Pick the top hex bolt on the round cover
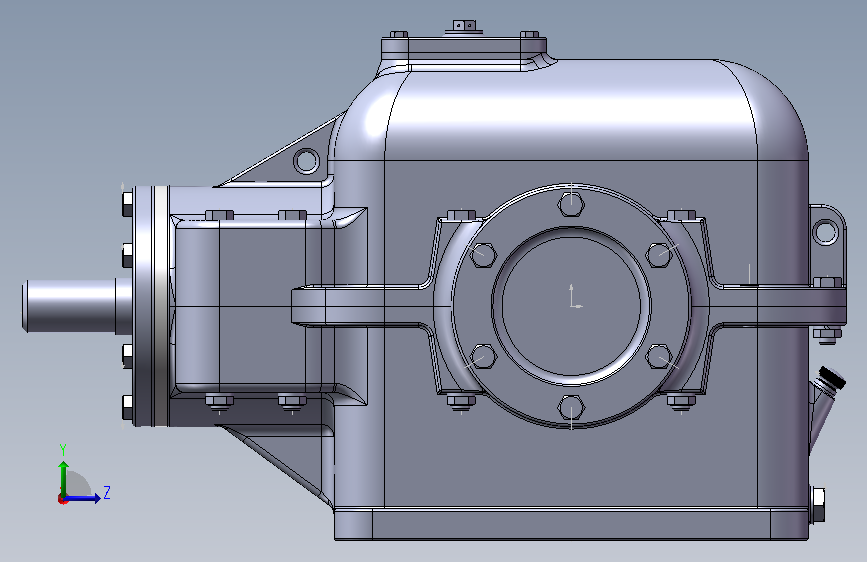The width and height of the screenshot is (867, 562). pyautogui.click(x=571, y=203)
